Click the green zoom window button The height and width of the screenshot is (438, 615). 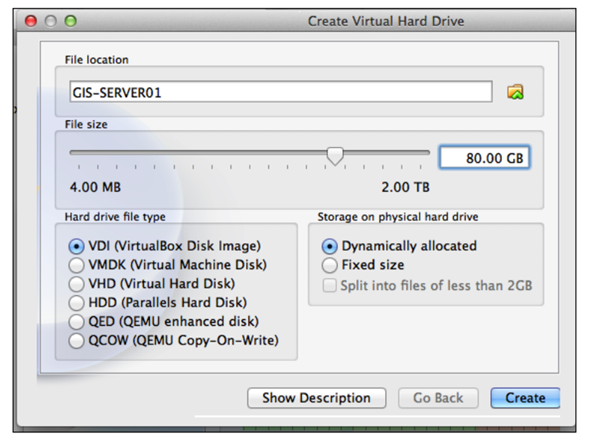coord(73,21)
